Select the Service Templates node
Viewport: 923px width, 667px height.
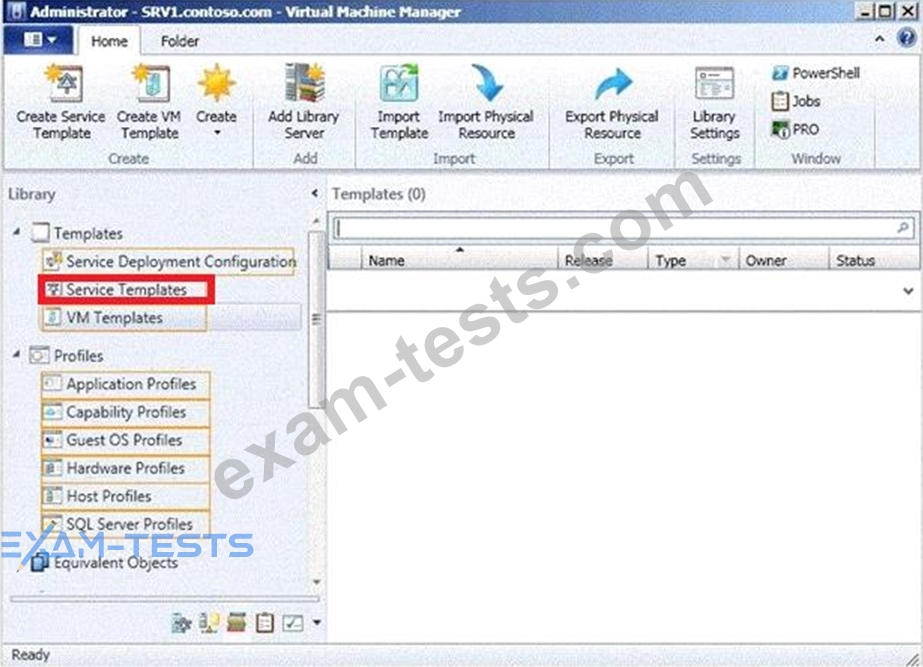coord(126,290)
